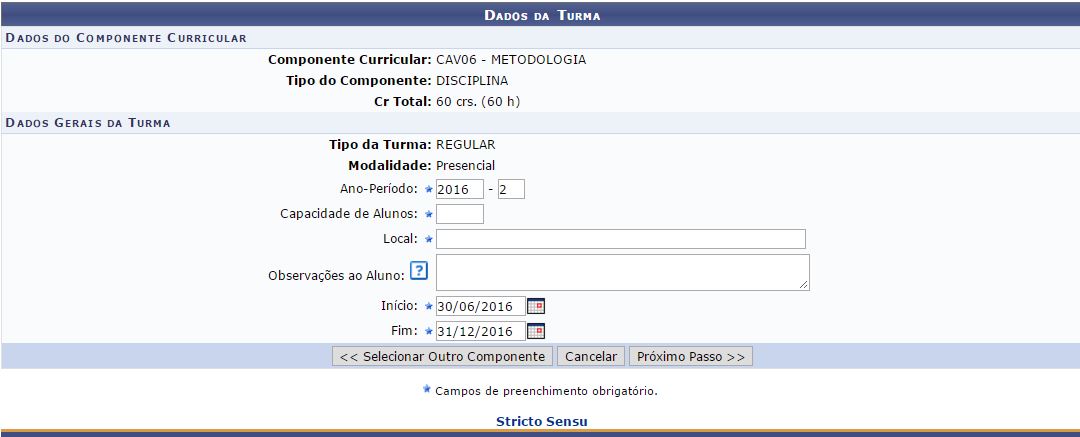Click the Dados da Turma header title

[541, 15]
